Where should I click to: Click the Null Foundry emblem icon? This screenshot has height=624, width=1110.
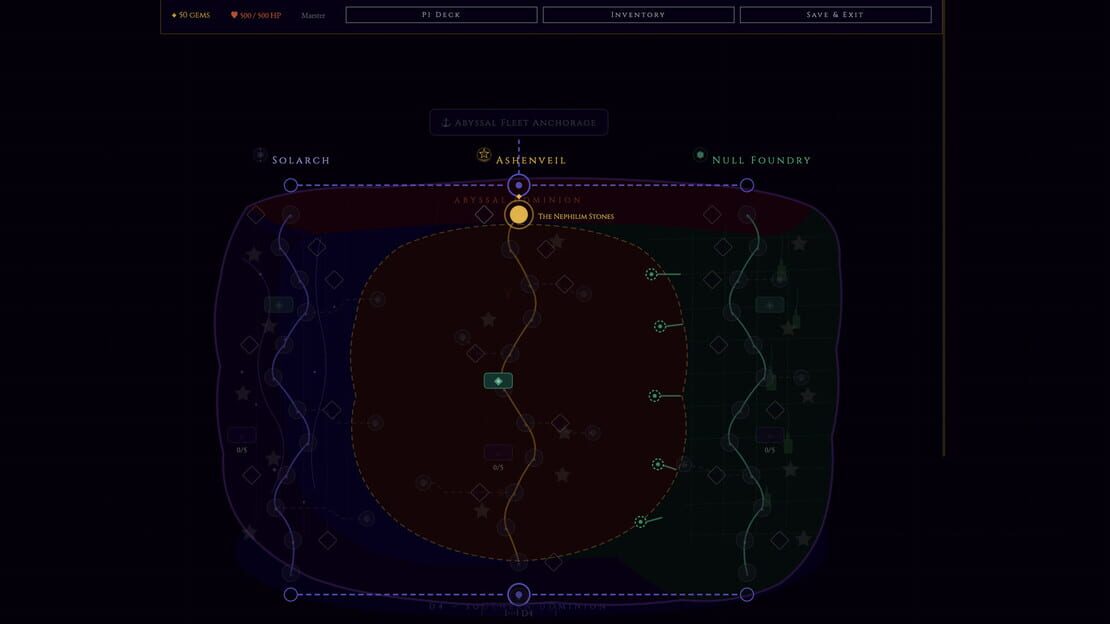[699, 155]
